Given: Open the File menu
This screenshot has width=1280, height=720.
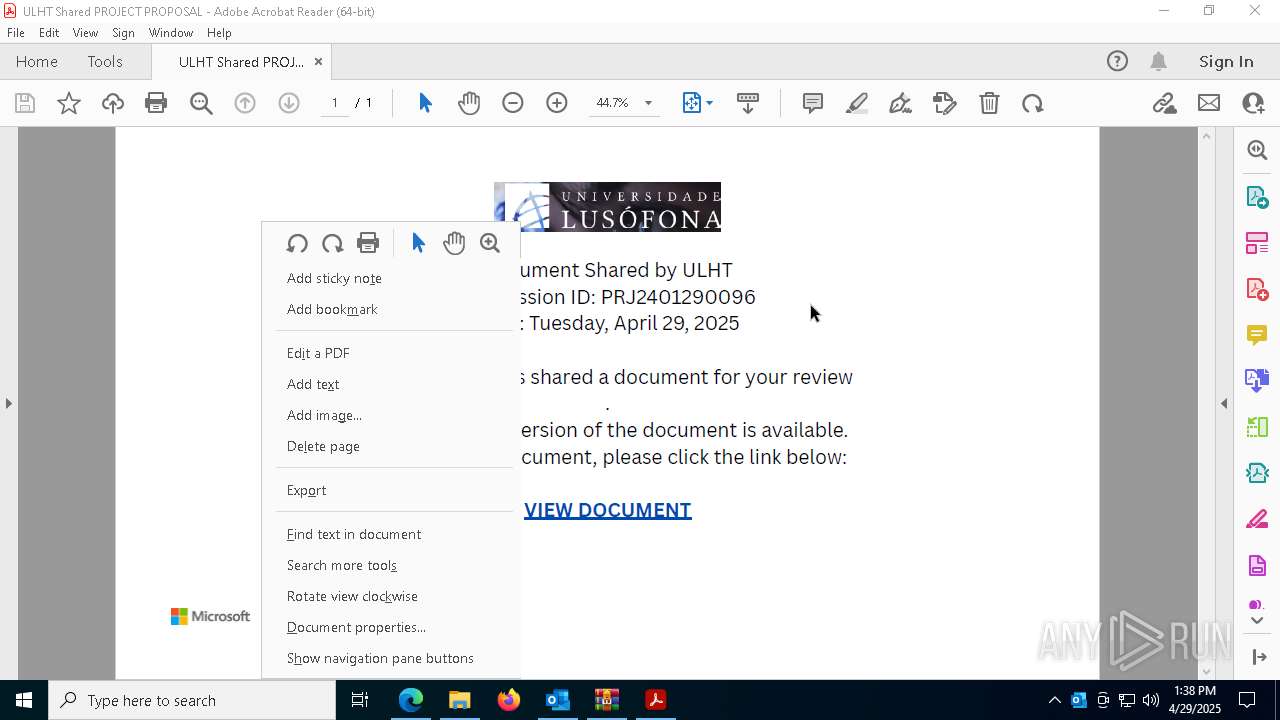Looking at the screenshot, I should coord(16,32).
